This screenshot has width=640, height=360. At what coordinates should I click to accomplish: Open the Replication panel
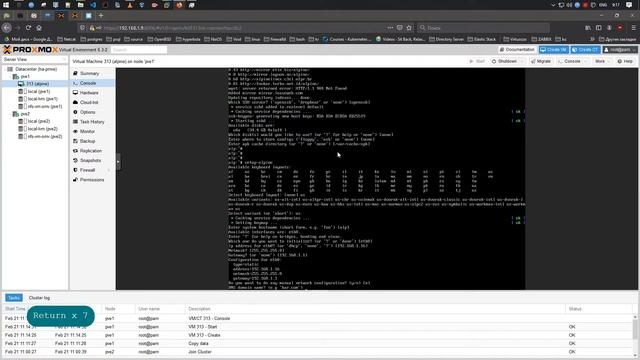pos(92,151)
